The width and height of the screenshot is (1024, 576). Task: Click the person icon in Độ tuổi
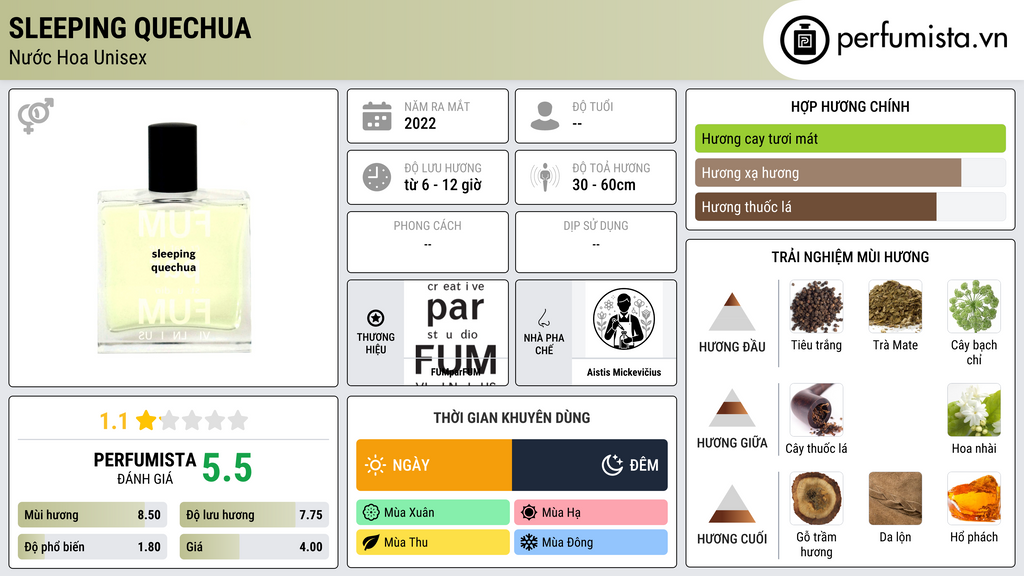click(545, 116)
